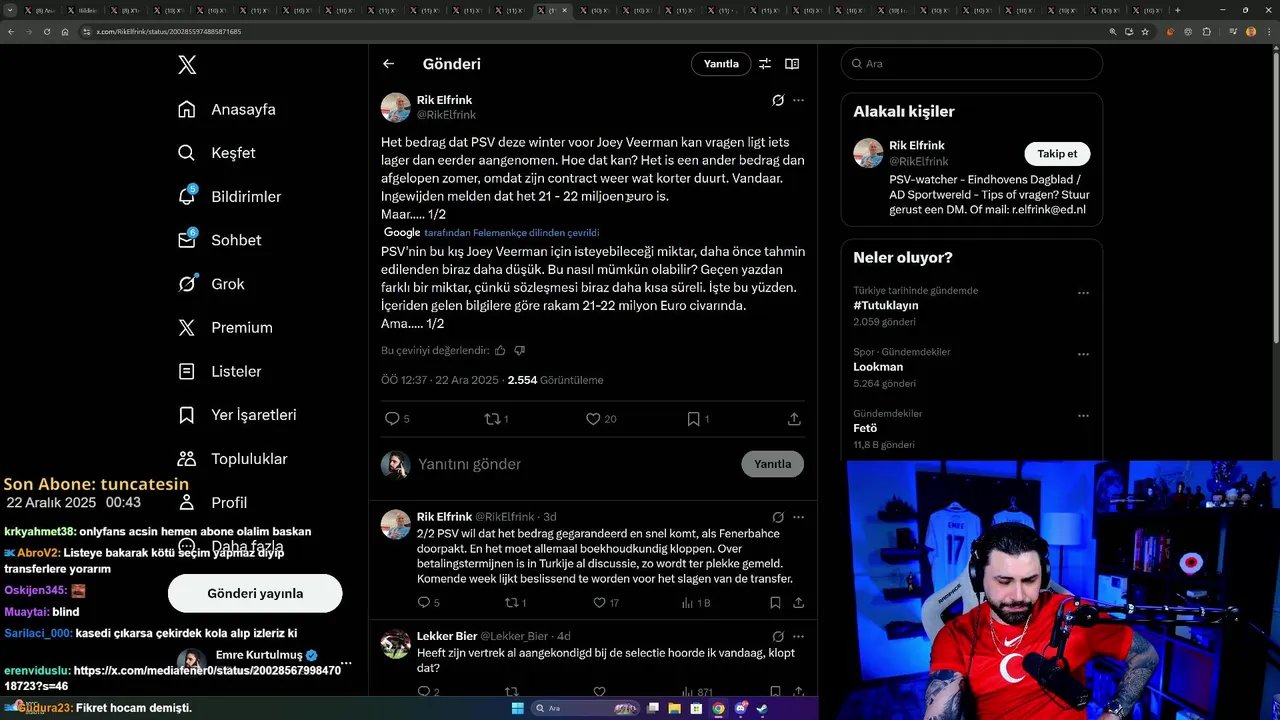The width and height of the screenshot is (1280, 720).
Task: Open the Fetö trending topic
Action: click(865, 428)
